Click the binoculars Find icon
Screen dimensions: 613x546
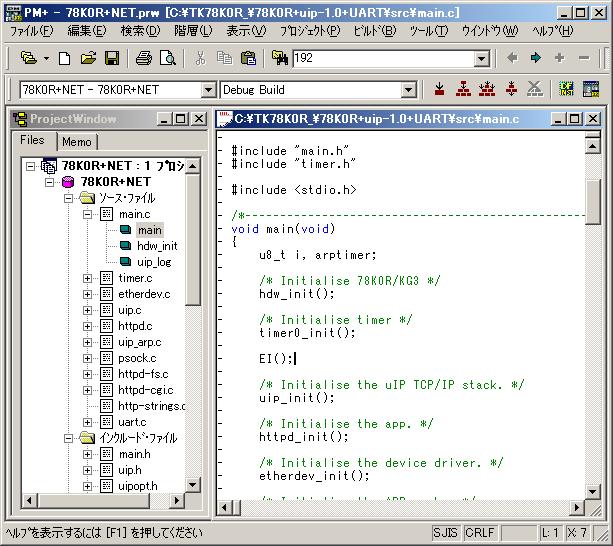coord(279,58)
